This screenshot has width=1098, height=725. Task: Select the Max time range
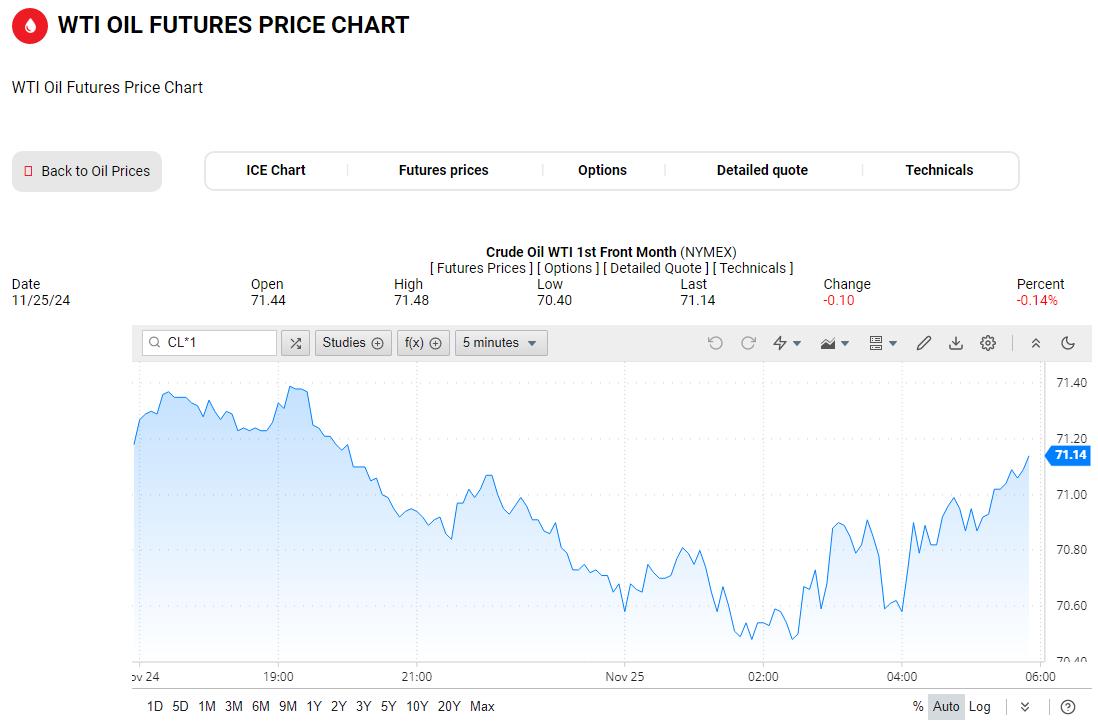pos(482,707)
